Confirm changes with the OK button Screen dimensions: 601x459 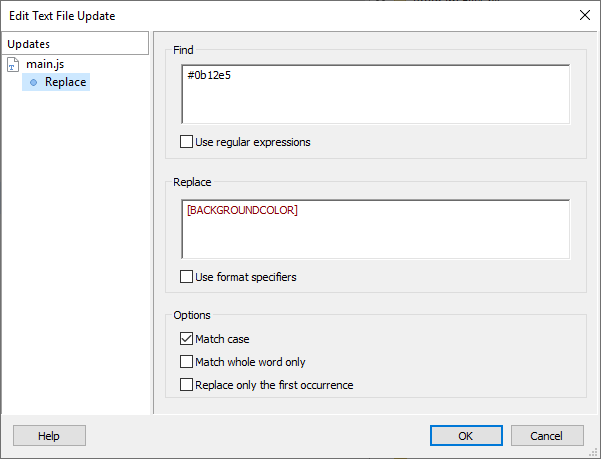466,436
